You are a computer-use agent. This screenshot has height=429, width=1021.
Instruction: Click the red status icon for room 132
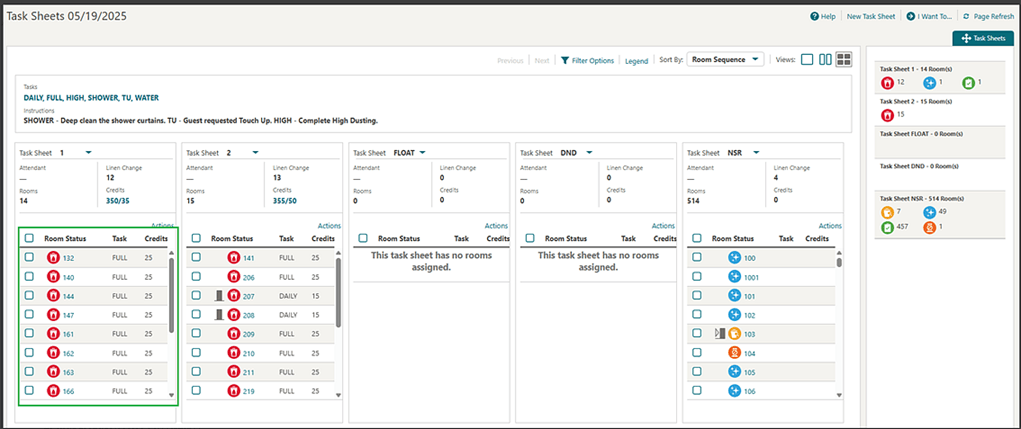pyautogui.click(x=53, y=258)
